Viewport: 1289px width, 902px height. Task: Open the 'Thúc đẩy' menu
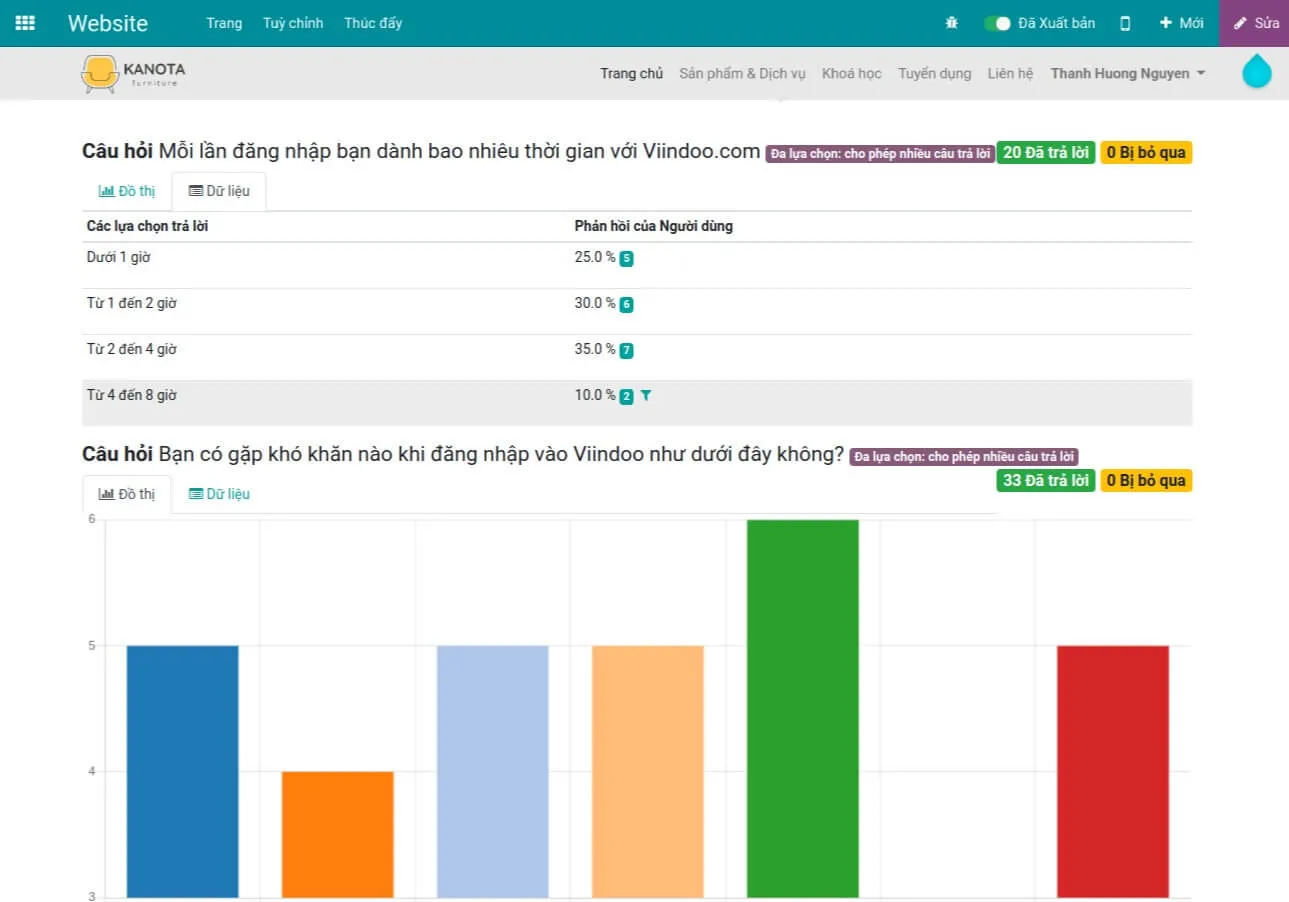point(373,23)
